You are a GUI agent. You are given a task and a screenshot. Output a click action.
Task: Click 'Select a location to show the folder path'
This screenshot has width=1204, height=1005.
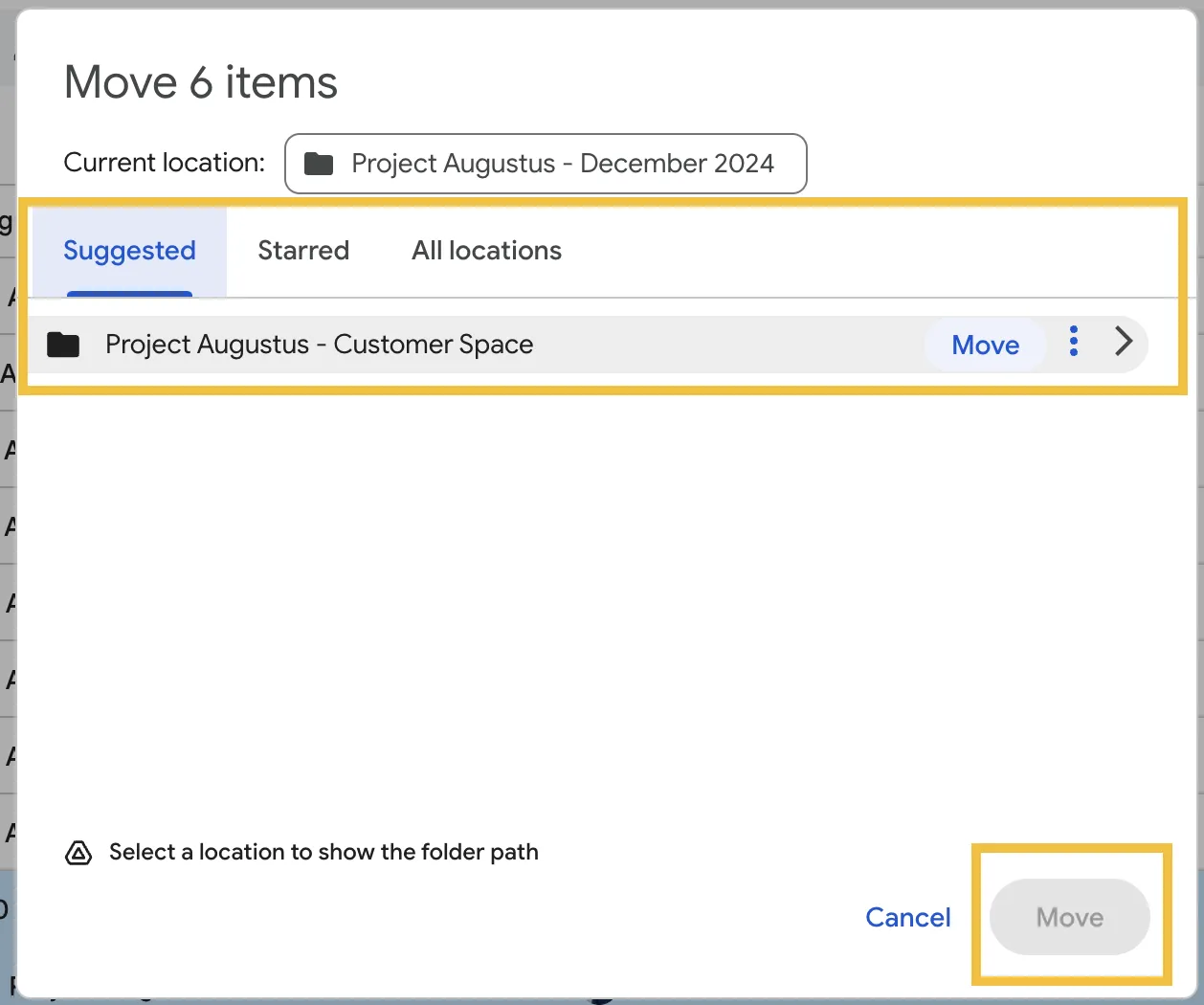pos(323,852)
